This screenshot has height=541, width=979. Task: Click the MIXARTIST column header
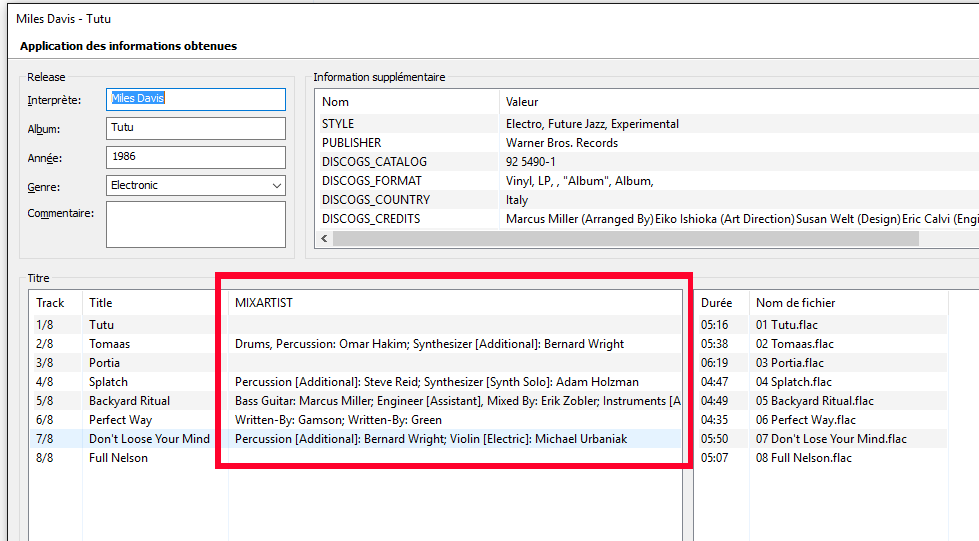coord(263,303)
